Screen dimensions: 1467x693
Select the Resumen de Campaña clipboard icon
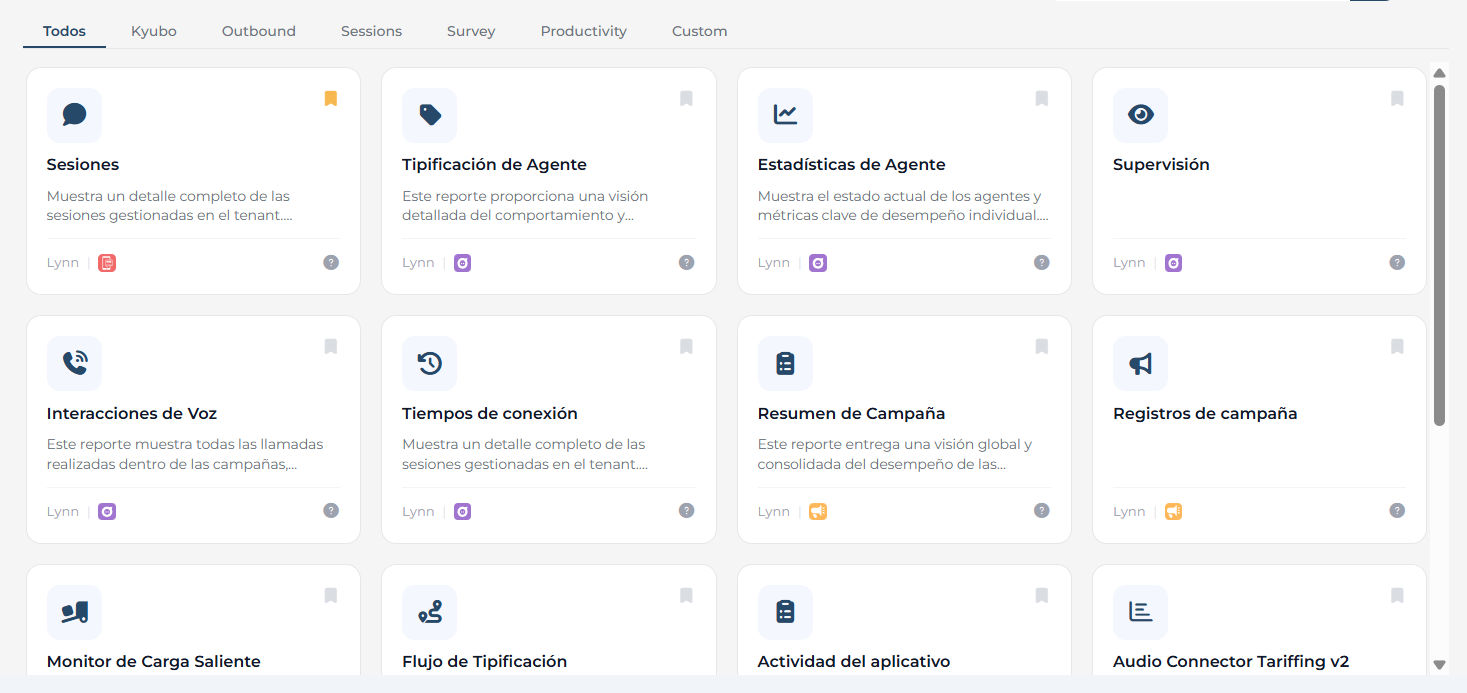785,363
